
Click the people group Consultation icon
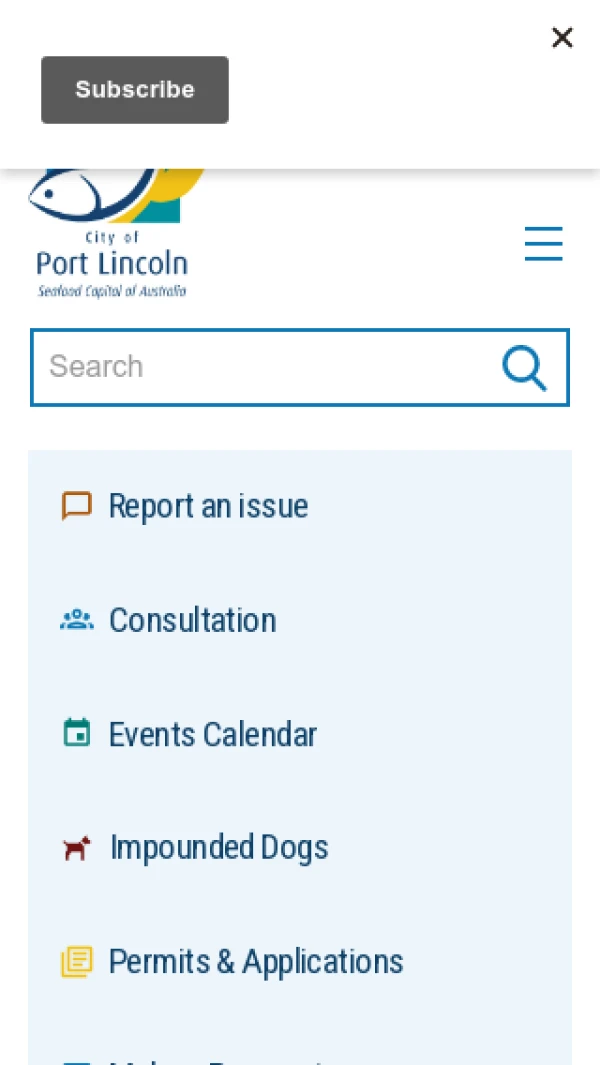click(76, 620)
